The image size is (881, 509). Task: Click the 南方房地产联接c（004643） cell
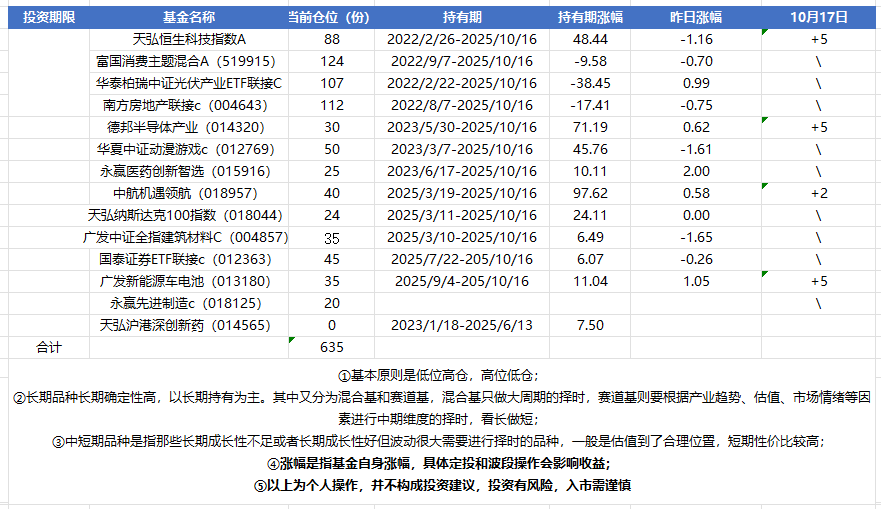189,105
